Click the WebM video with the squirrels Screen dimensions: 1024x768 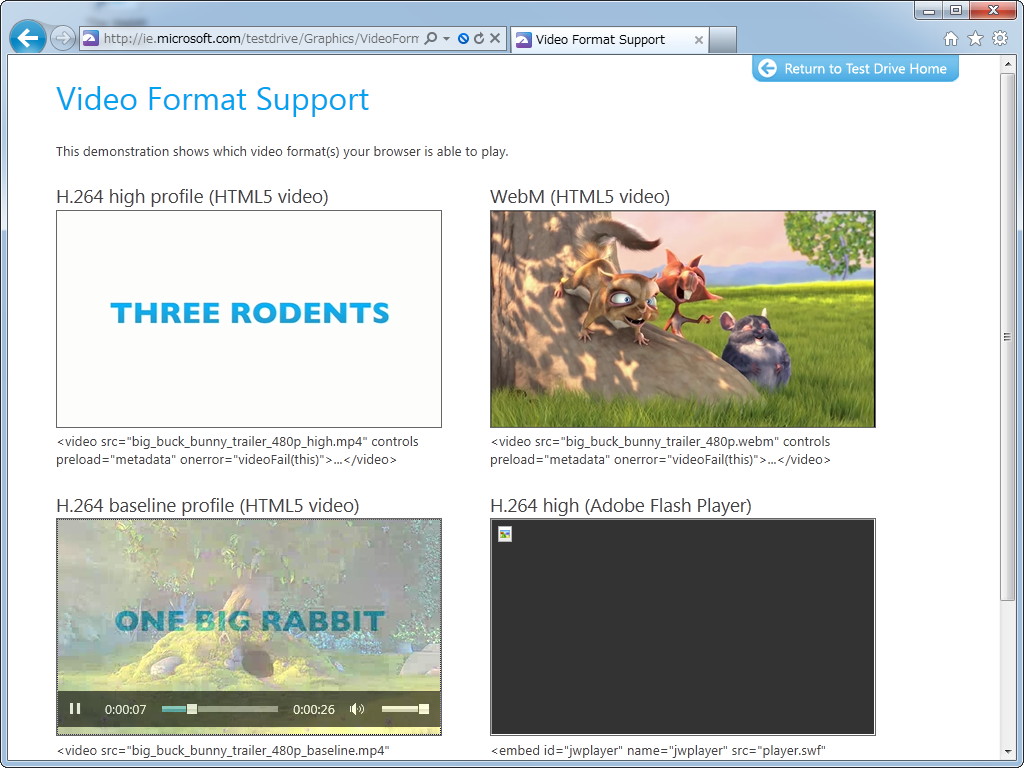pyautogui.click(x=682, y=319)
